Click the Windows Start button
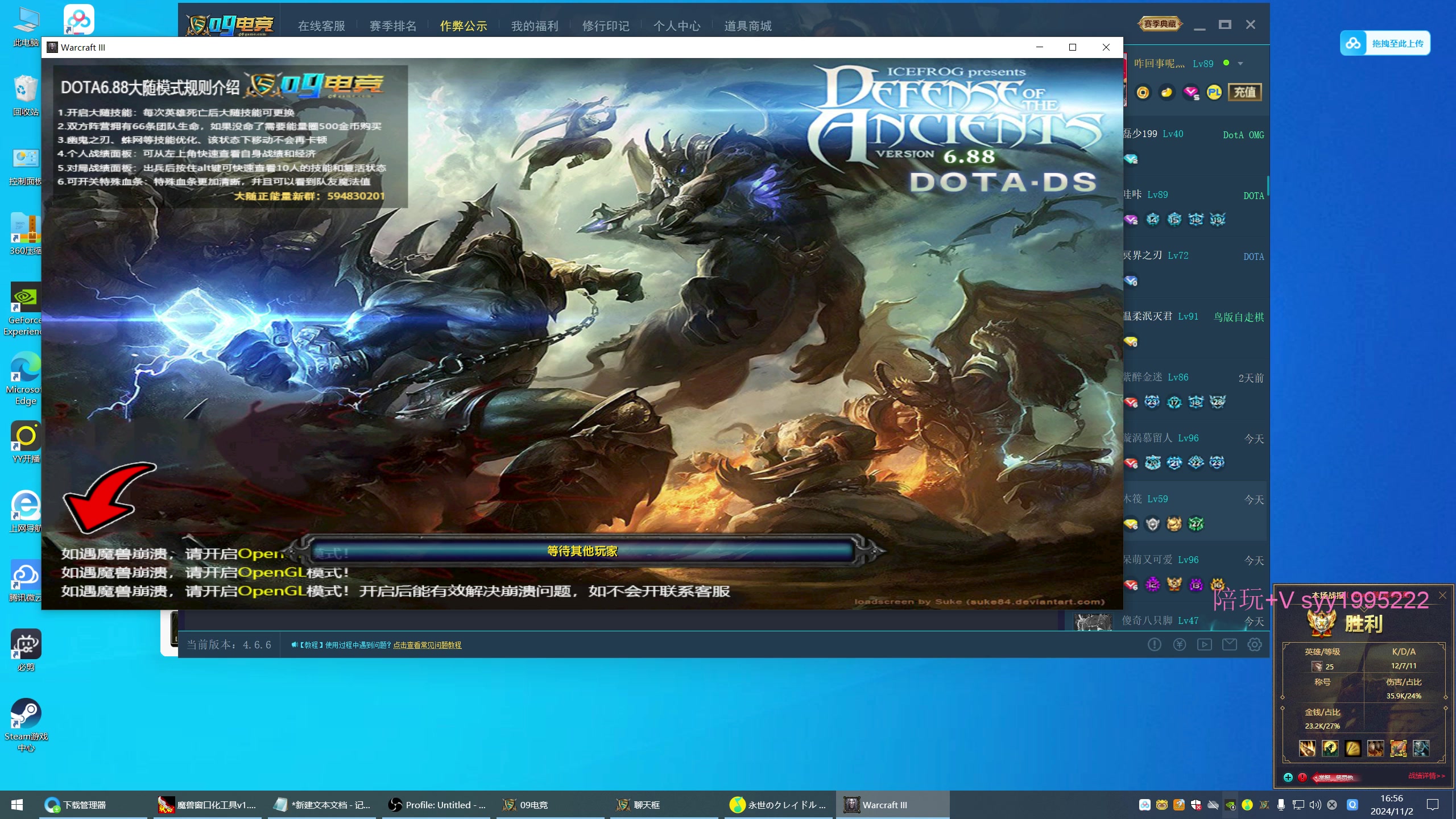The width and height of the screenshot is (1456, 819). click(17, 805)
